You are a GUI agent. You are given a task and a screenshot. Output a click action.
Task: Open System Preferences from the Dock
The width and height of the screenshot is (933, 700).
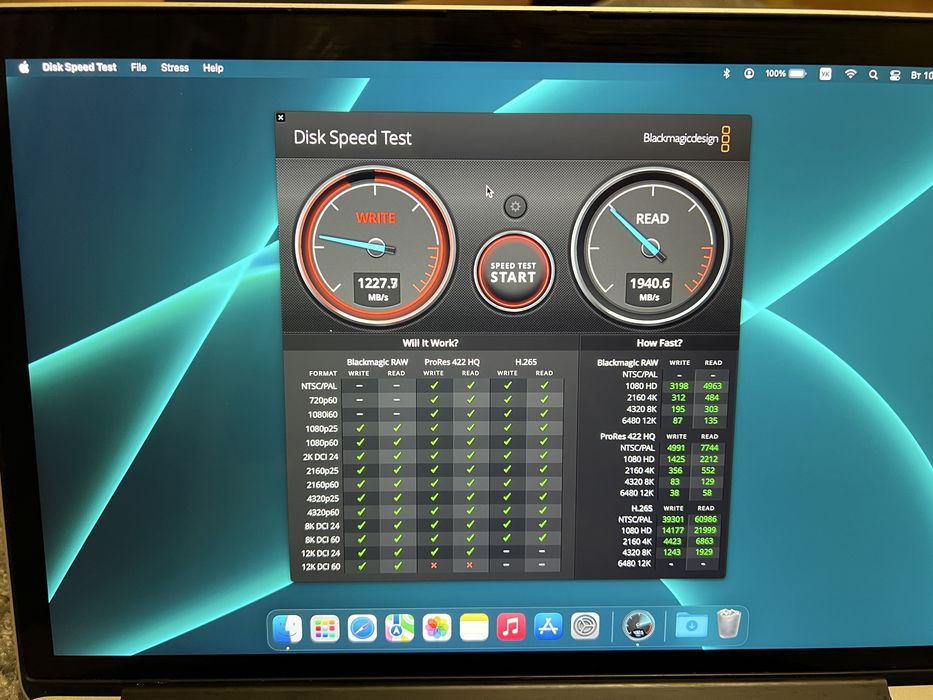(x=586, y=626)
